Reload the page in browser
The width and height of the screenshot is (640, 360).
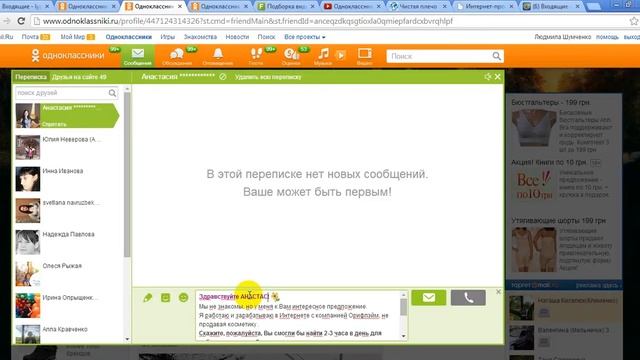(x=21, y=21)
